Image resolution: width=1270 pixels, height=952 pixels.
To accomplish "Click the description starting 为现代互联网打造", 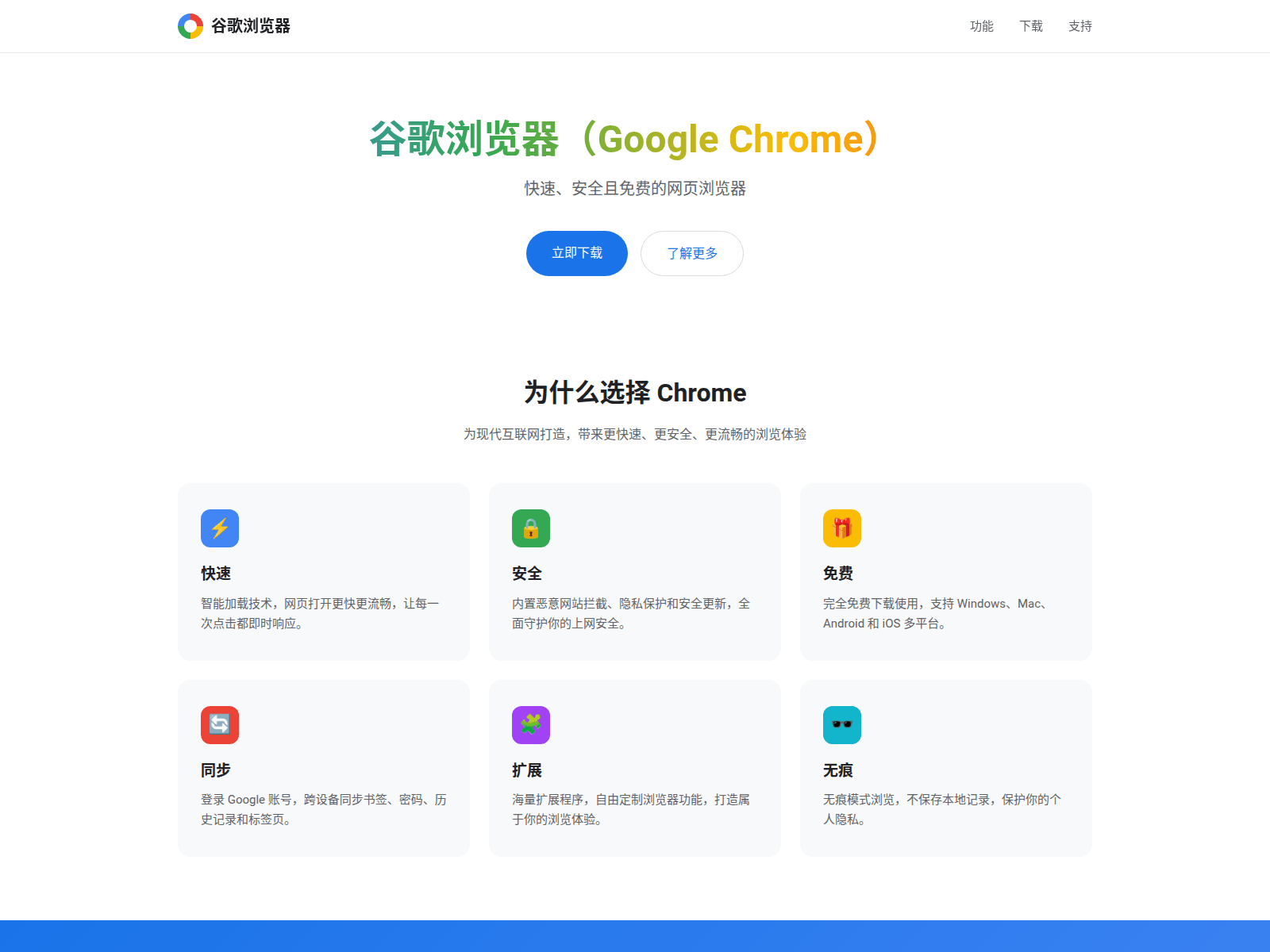I will tap(635, 434).
